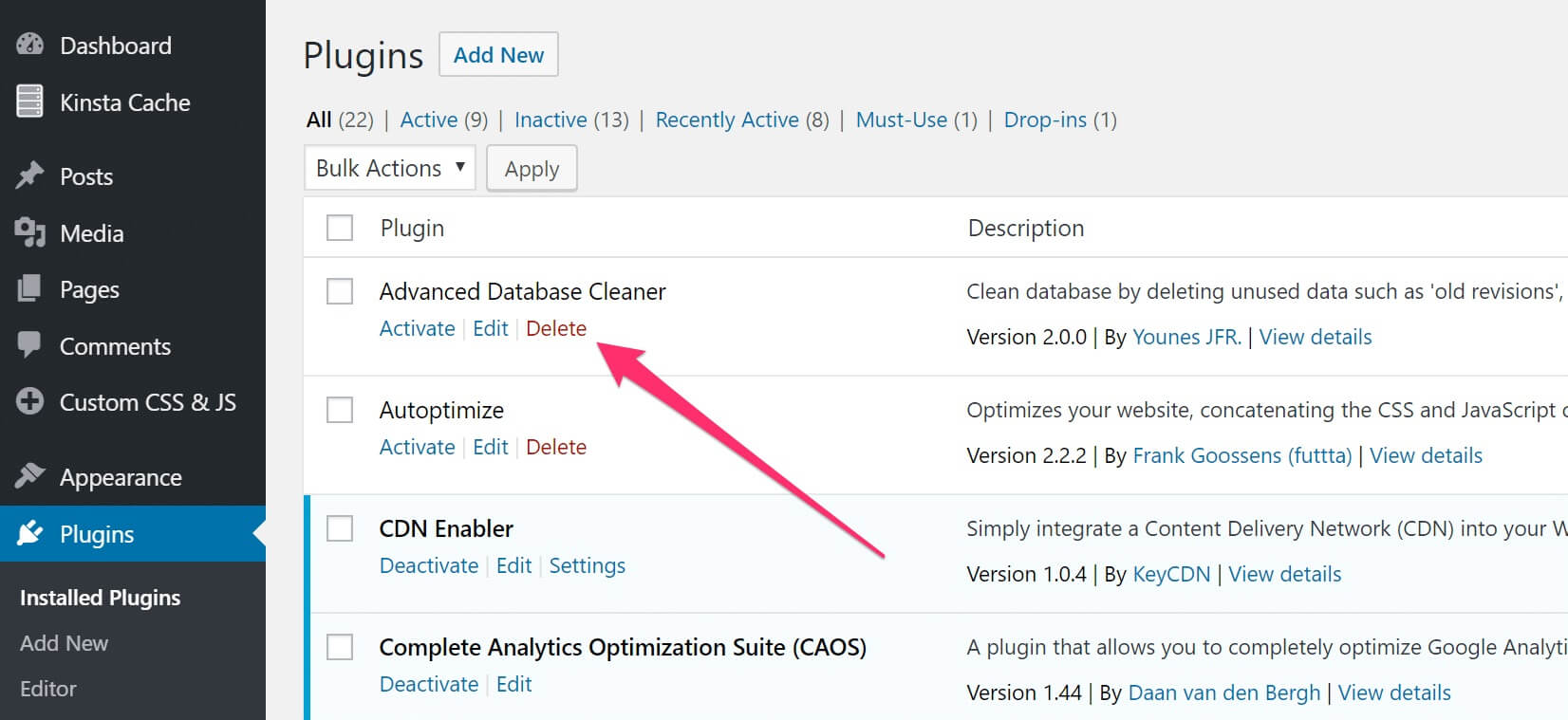View details for CDN Enabler
The width and height of the screenshot is (1568, 720).
click(1285, 574)
